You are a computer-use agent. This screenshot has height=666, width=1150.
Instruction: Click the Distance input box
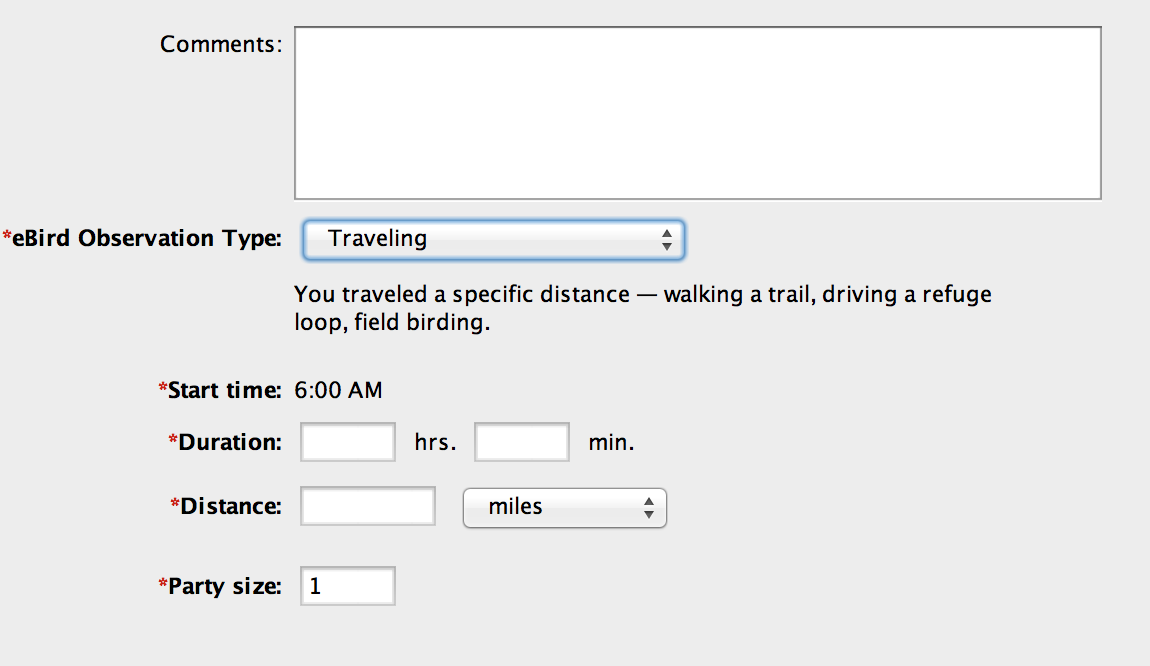[368, 506]
